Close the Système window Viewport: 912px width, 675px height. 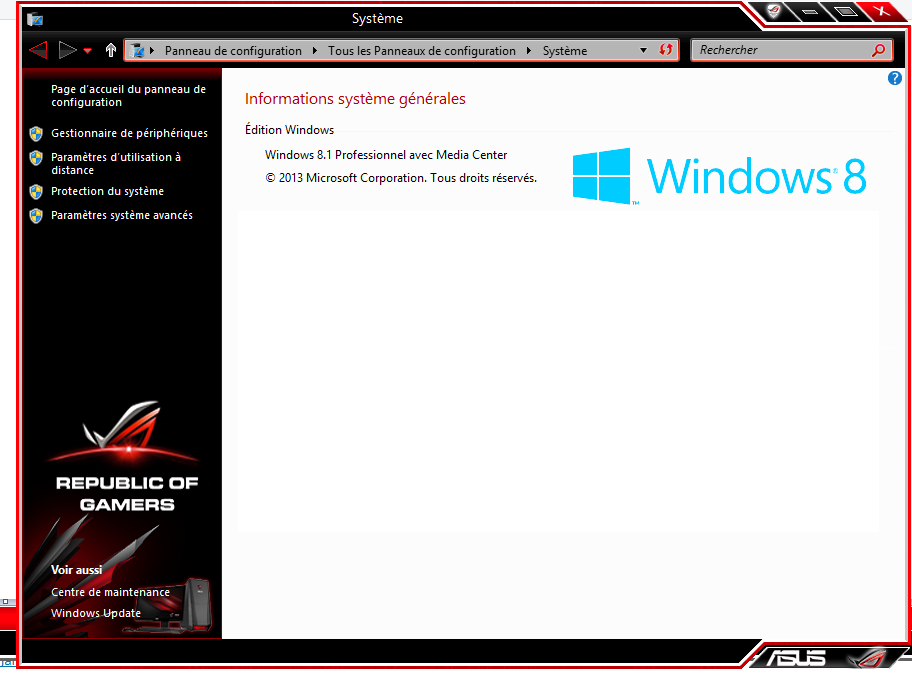tap(883, 11)
